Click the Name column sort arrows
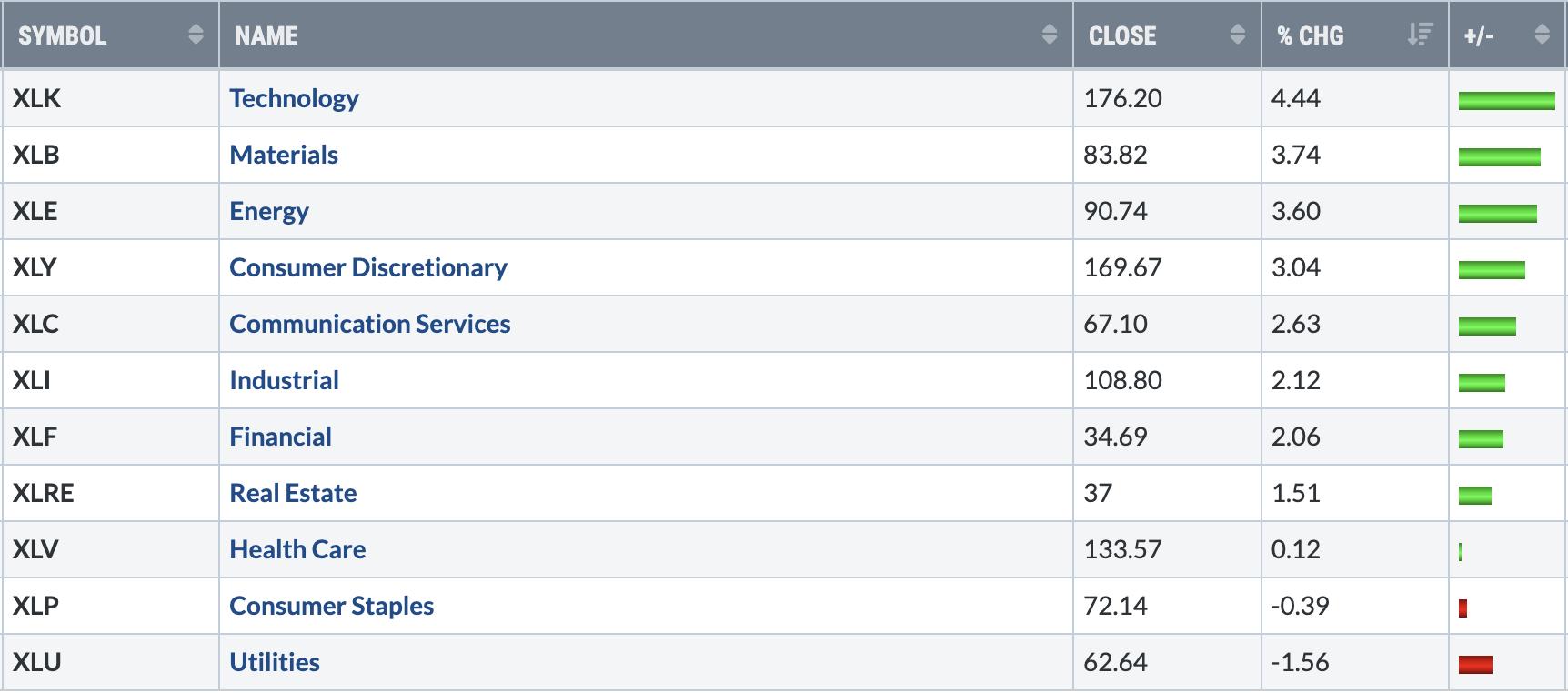 pyautogui.click(x=1050, y=35)
